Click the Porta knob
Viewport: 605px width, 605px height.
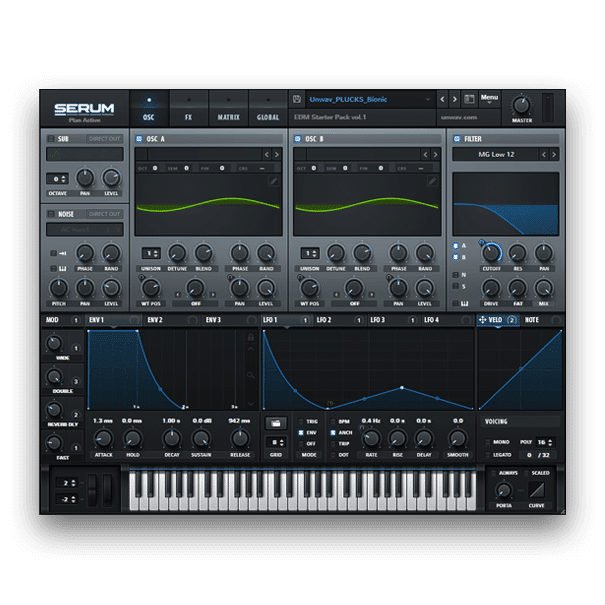[504, 490]
